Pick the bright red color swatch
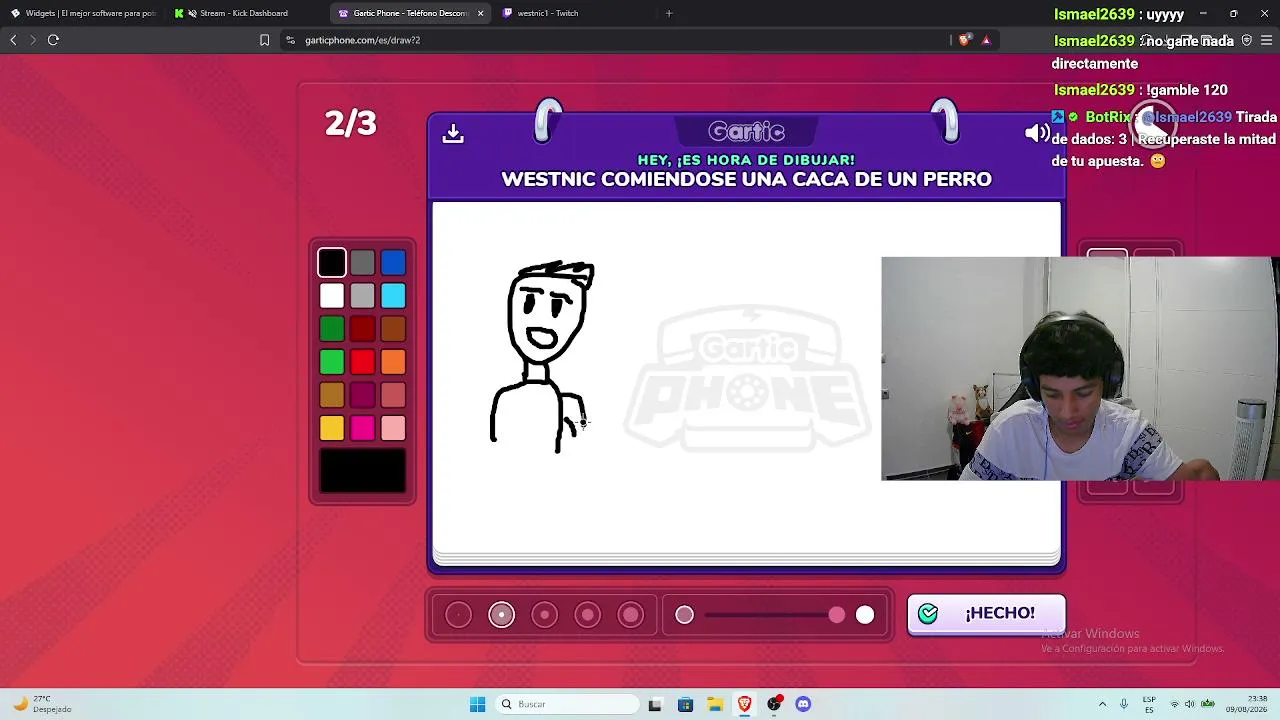Screen dimensions: 1280x720 tap(363, 361)
